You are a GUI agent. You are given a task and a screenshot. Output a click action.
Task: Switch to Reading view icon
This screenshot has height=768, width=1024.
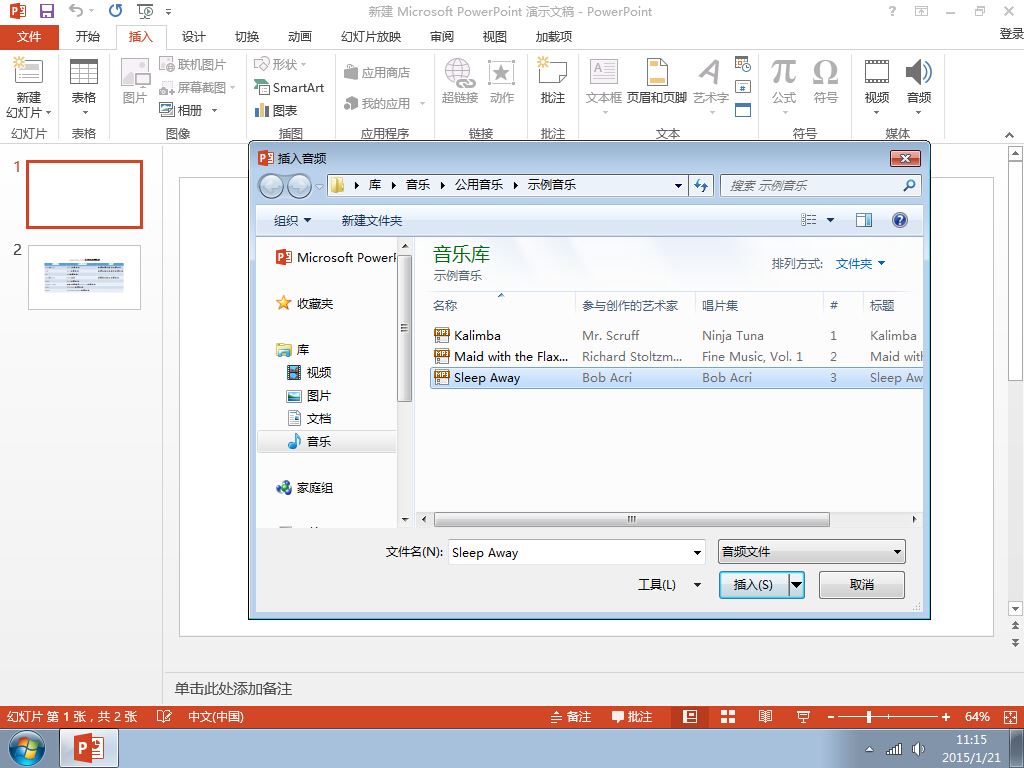(765, 716)
